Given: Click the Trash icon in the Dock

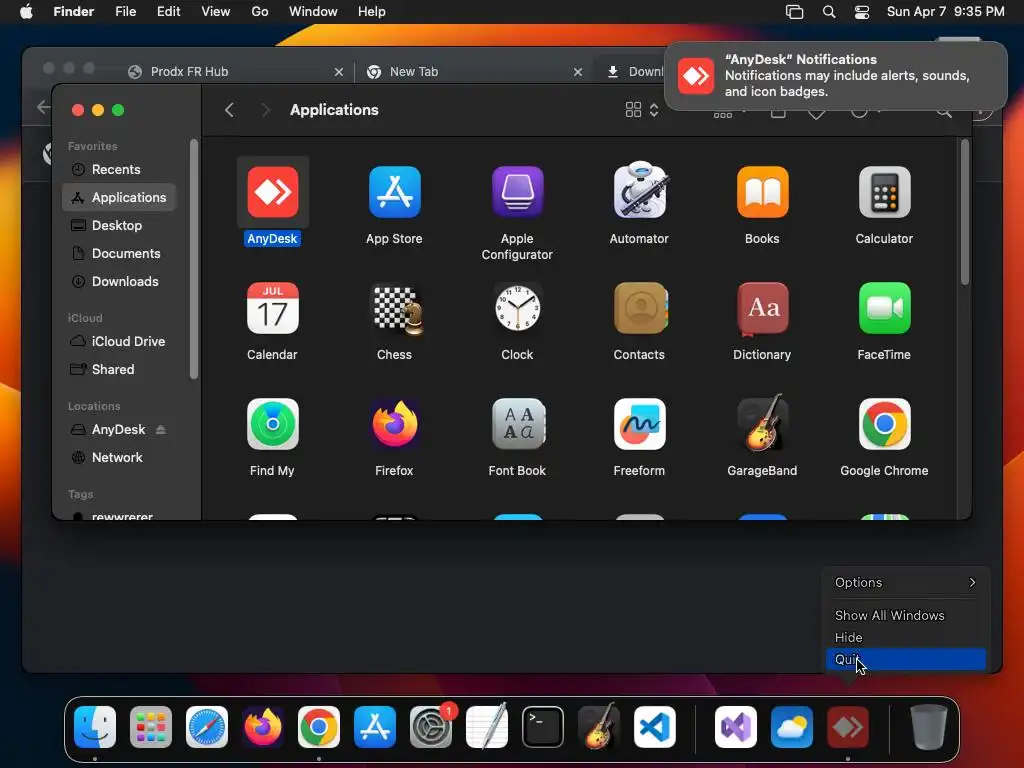Looking at the screenshot, I should 928,727.
